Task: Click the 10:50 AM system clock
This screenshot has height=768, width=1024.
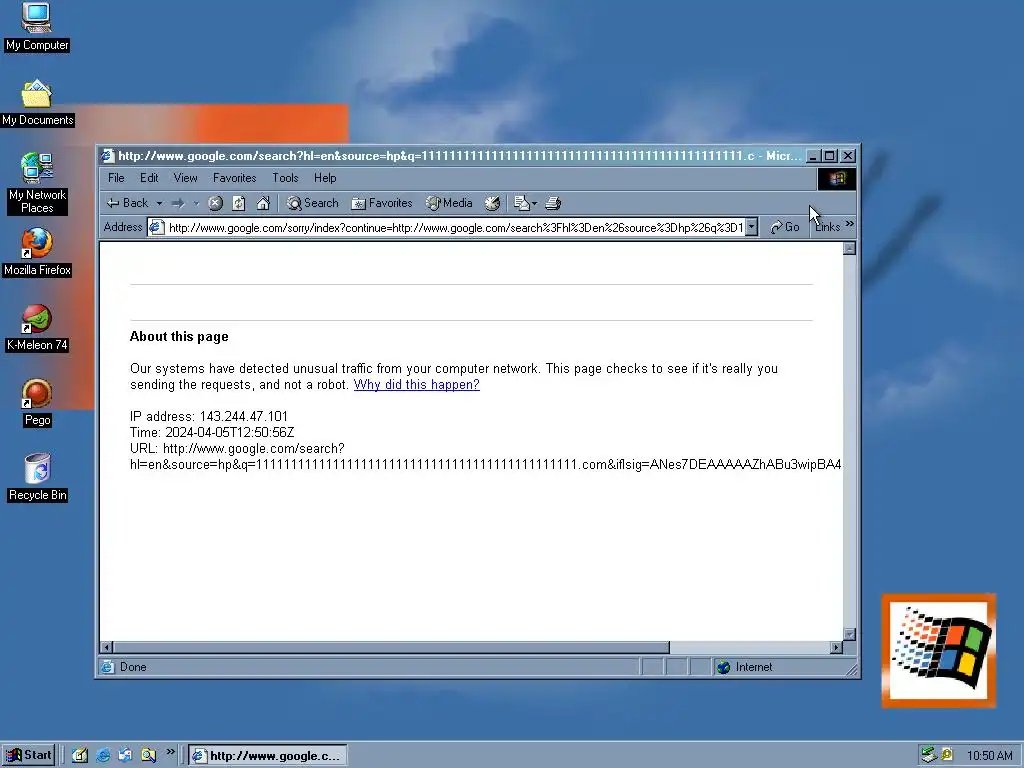Action: click(989, 756)
